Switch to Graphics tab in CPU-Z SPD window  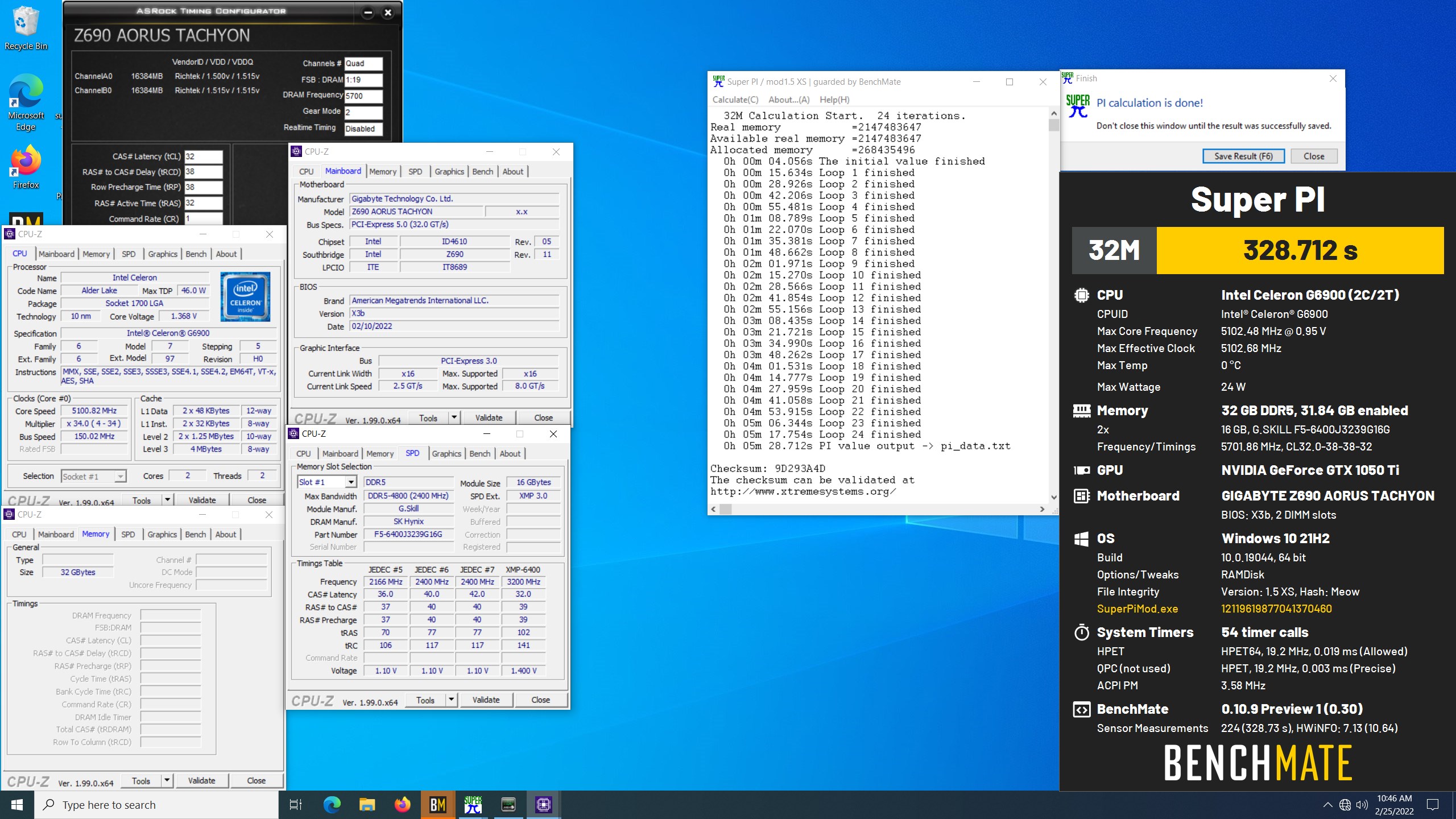pyautogui.click(x=446, y=453)
